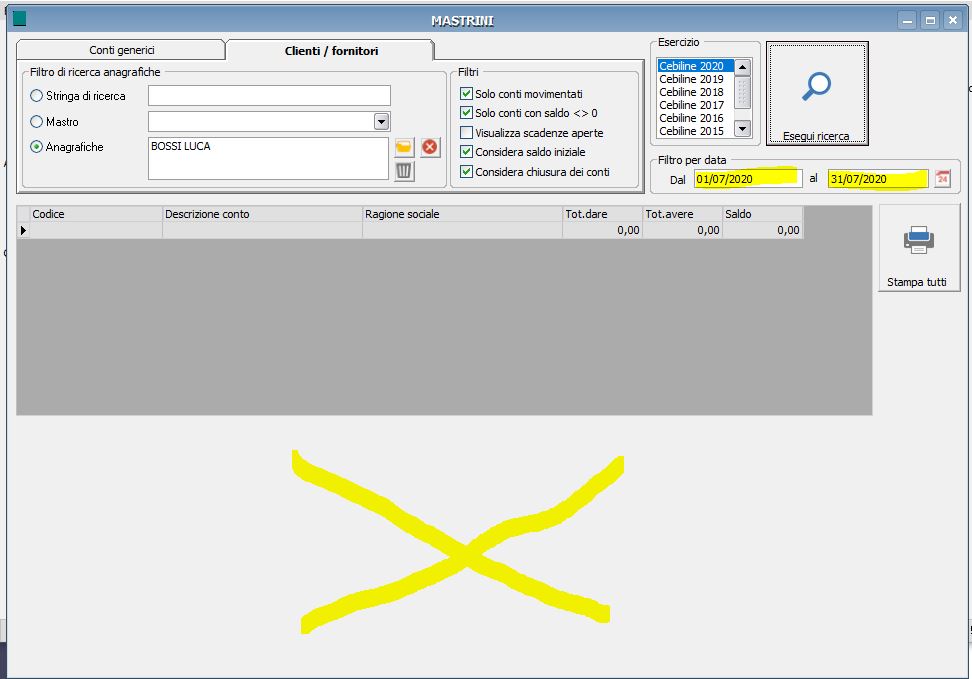Click the trash bin clear list icon
This screenshot has height=679, width=972.
(x=404, y=171)
